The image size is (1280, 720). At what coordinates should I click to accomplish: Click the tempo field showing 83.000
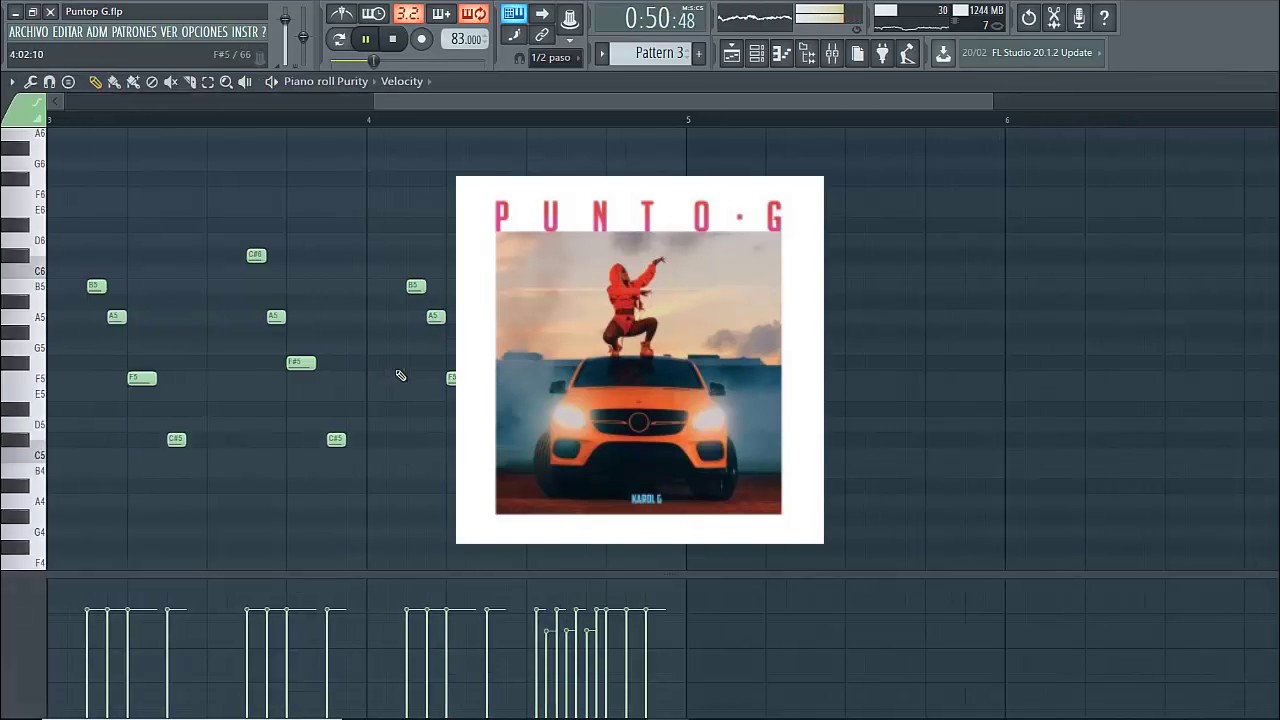tap(464, 39)
